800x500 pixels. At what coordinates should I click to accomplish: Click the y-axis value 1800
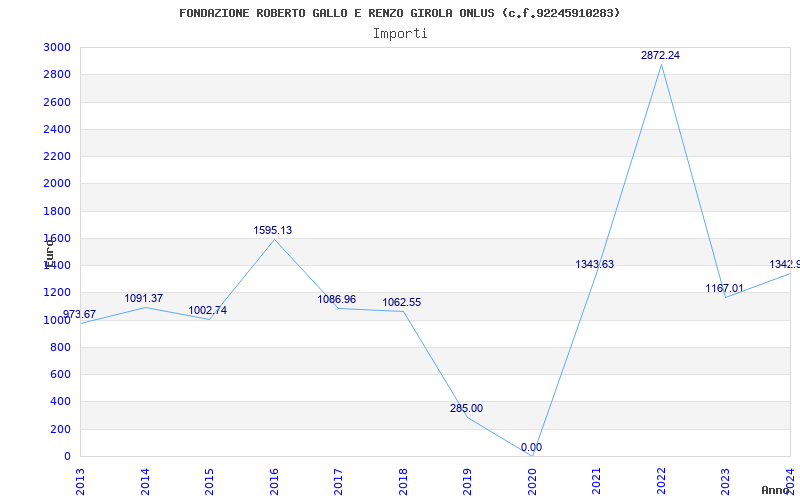[x=57, y=211]
